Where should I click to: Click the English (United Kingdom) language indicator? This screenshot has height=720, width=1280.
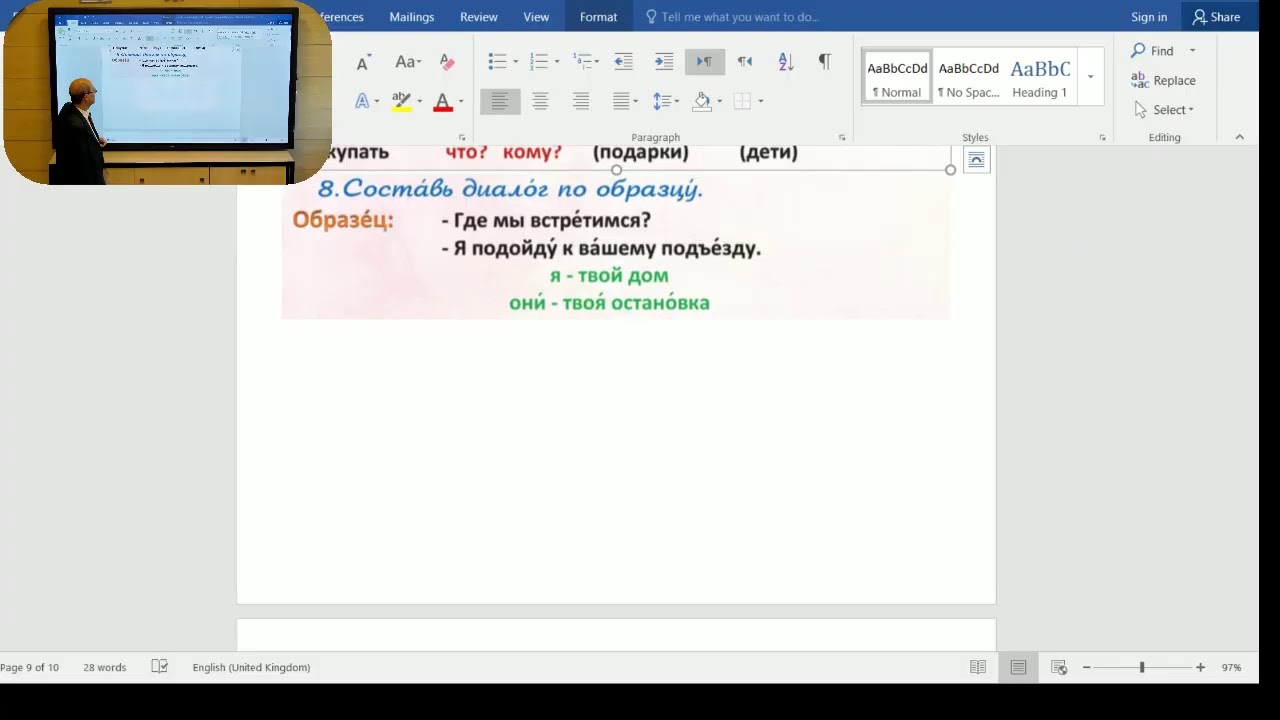(251, 667)
